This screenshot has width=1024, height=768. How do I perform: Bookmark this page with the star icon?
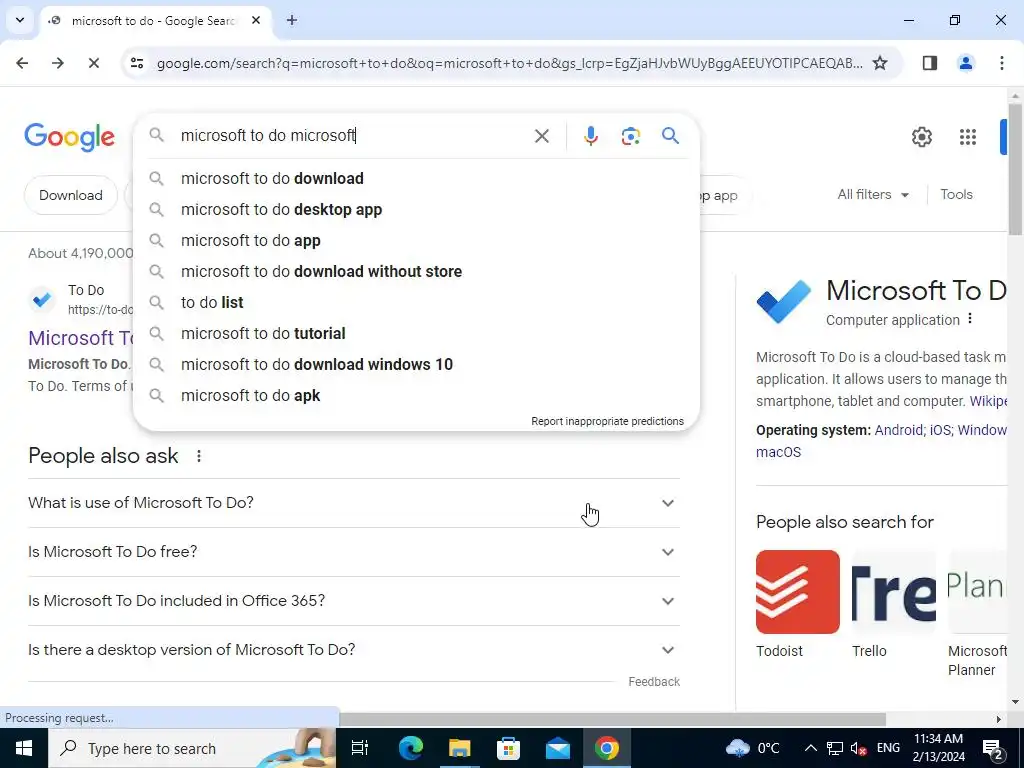coord(880,63)
